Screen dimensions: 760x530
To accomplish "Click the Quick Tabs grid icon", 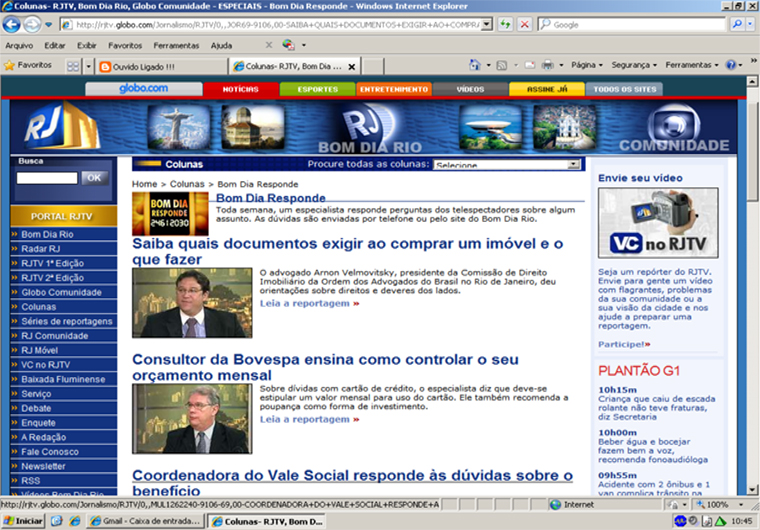I will tap(73, 66).
